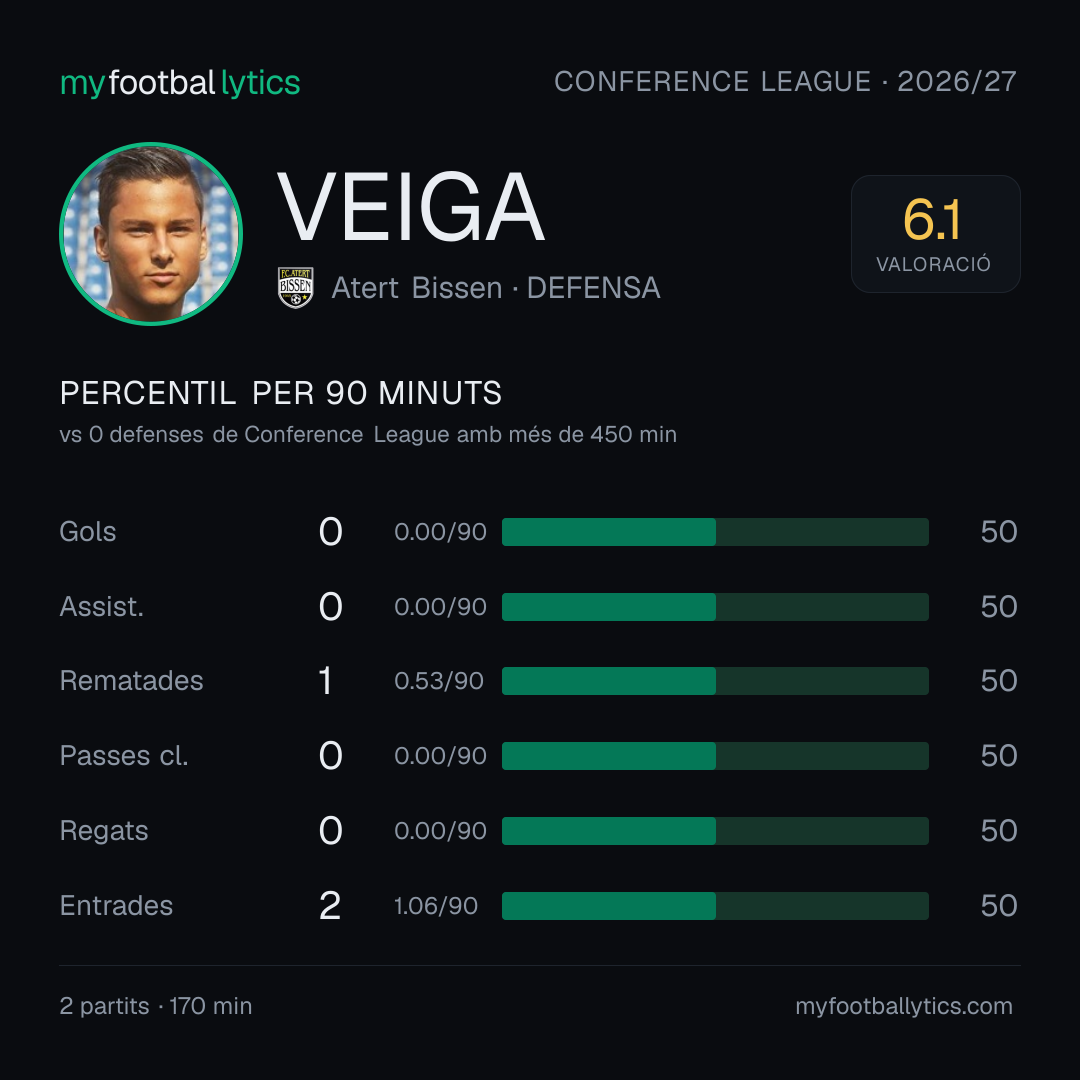Click the VEIGA player name heading

point(411,207)
